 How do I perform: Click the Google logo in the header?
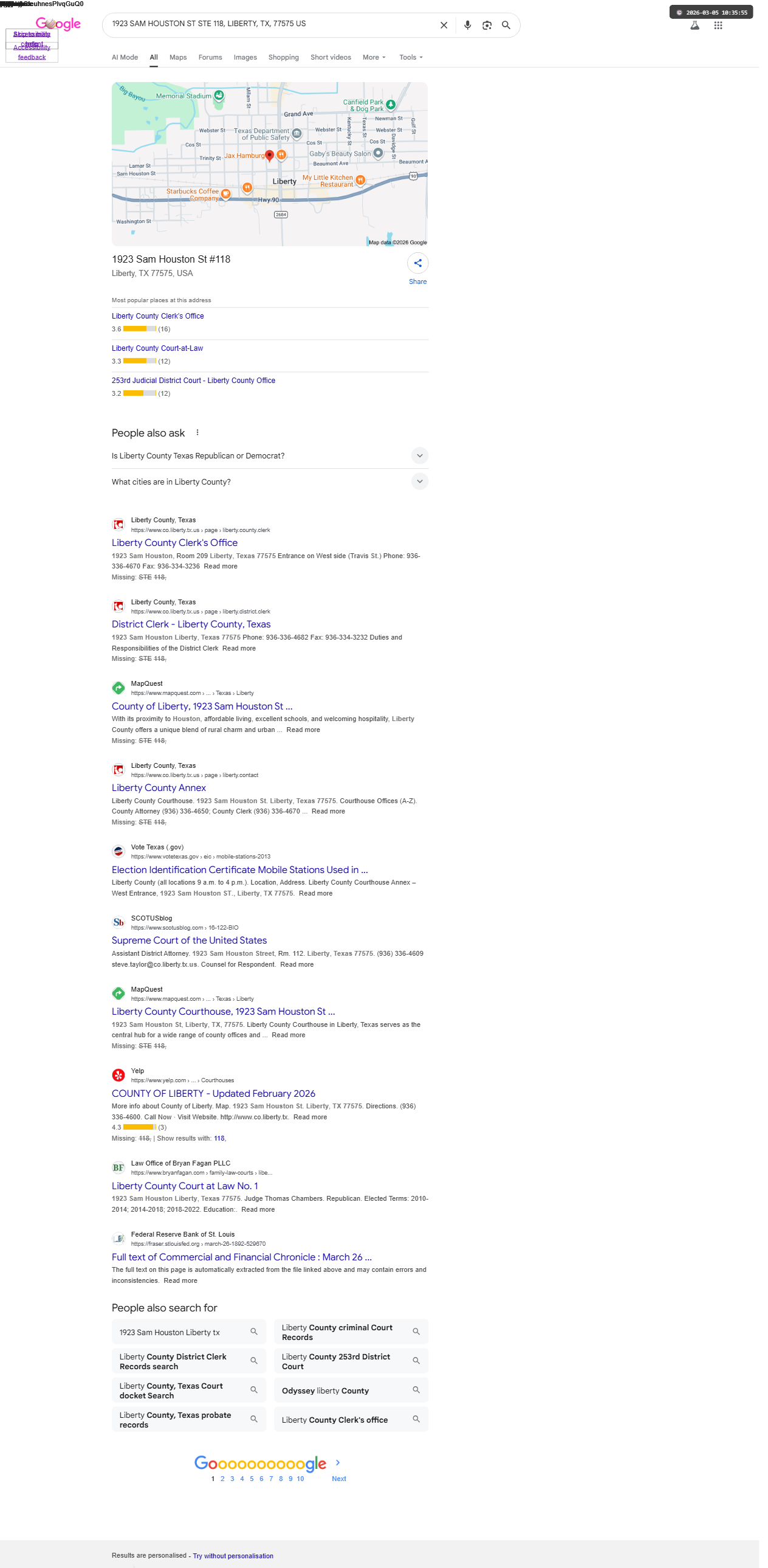click(58, 24)
